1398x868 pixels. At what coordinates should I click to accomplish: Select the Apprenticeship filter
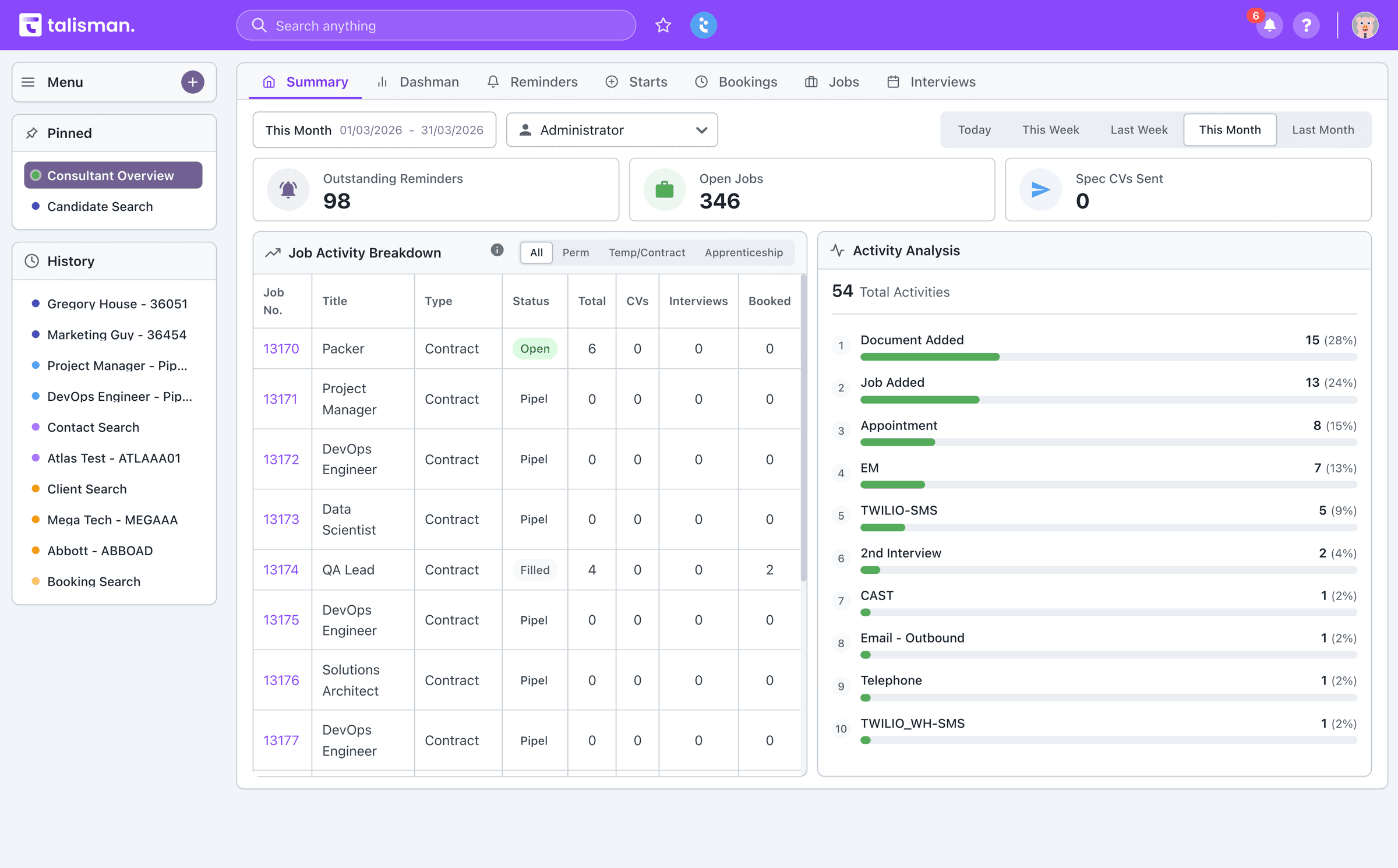click(744, 252)
